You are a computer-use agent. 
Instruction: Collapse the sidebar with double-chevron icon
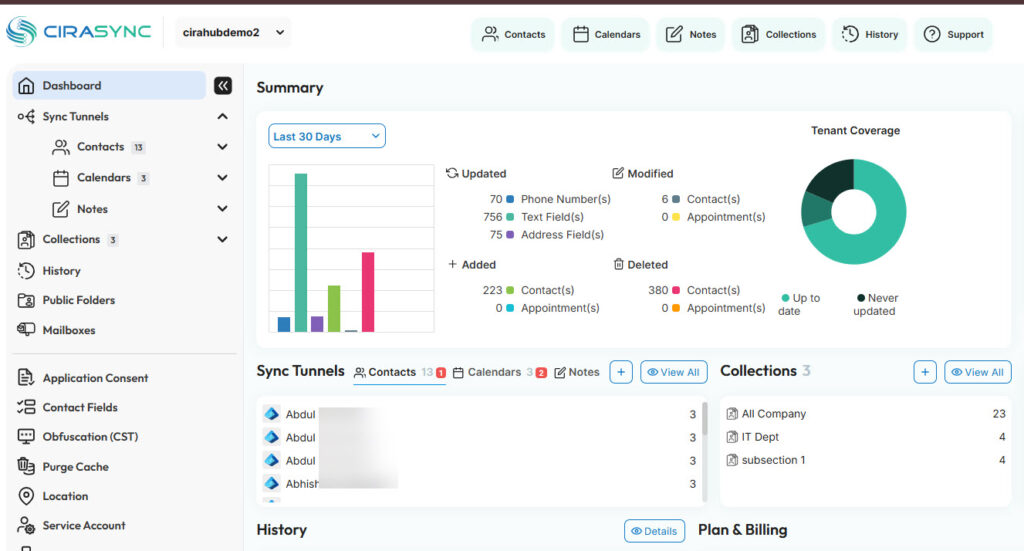point(223,86)
